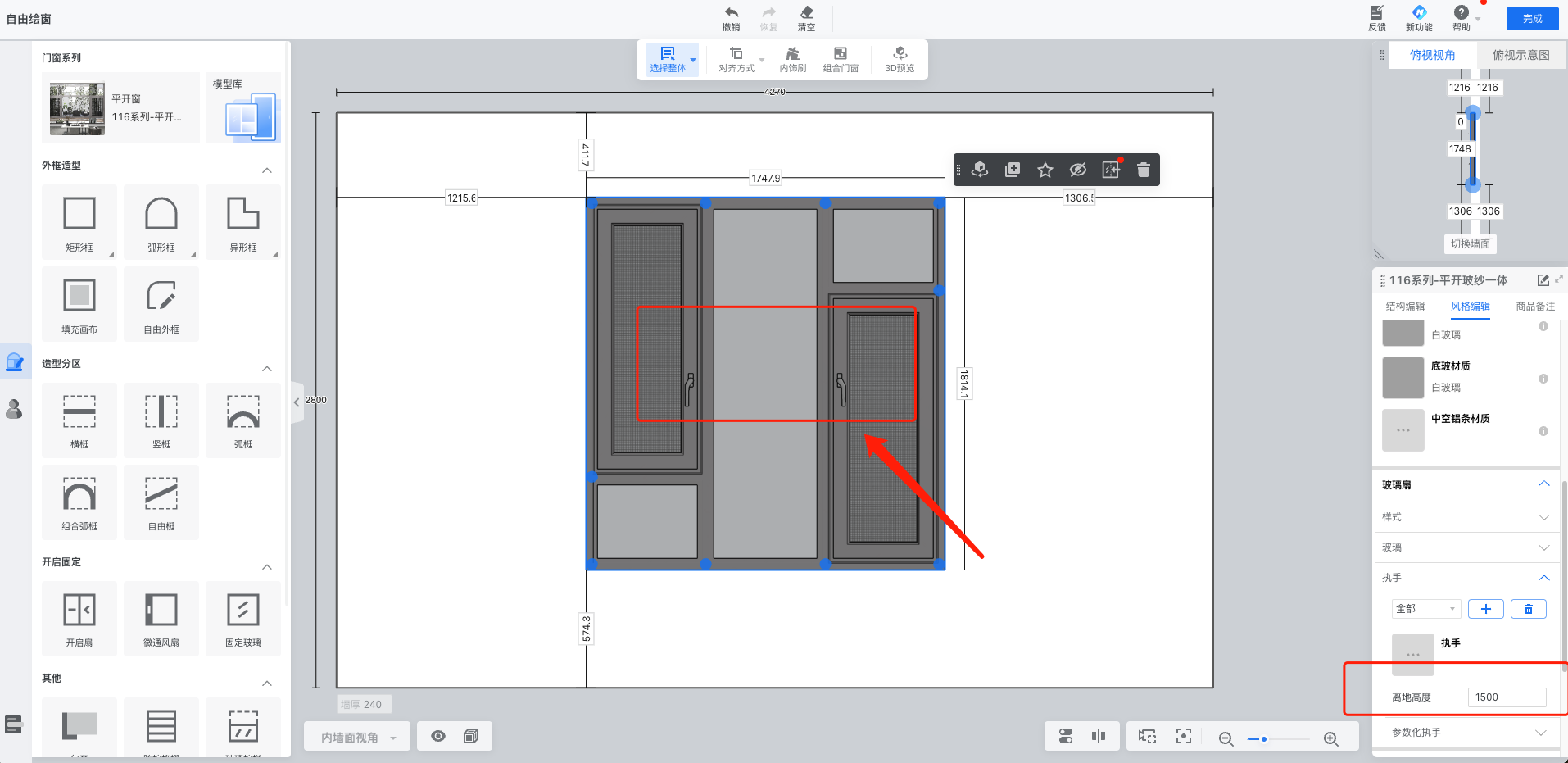Image resolution: width=1568 pixels, height=763 pixels.
Task: Collapse the 其他 section
Action: (267, 684)
